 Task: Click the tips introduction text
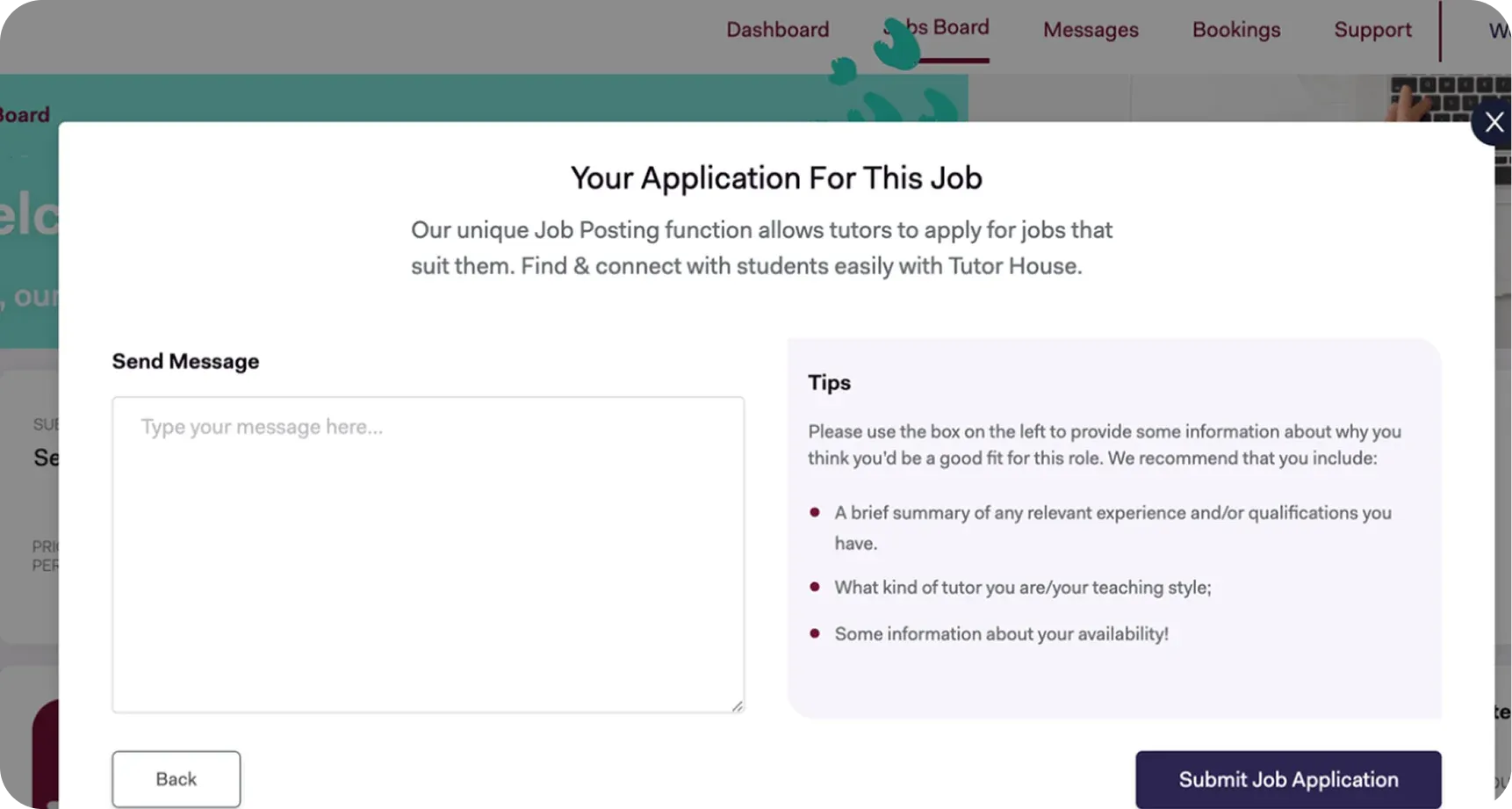click(1104, 444)
